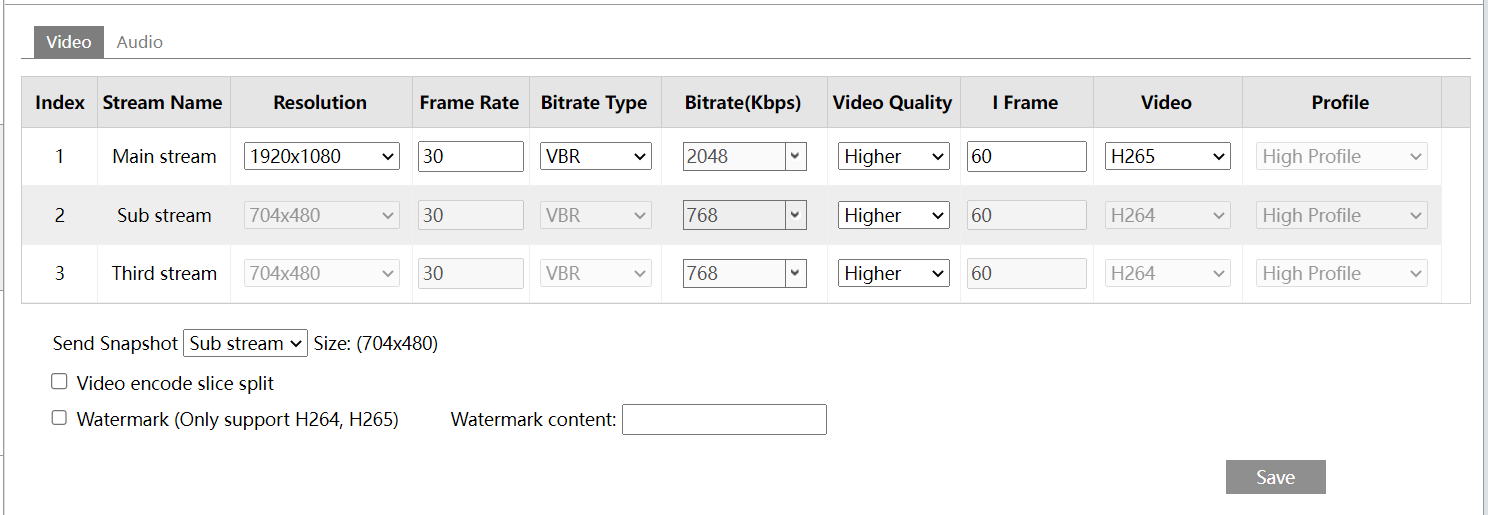Open Third stream Video Quality dropdown
Image resolution: width=1488 pixels, height=515 pixels.
click(x=893, y=273)
